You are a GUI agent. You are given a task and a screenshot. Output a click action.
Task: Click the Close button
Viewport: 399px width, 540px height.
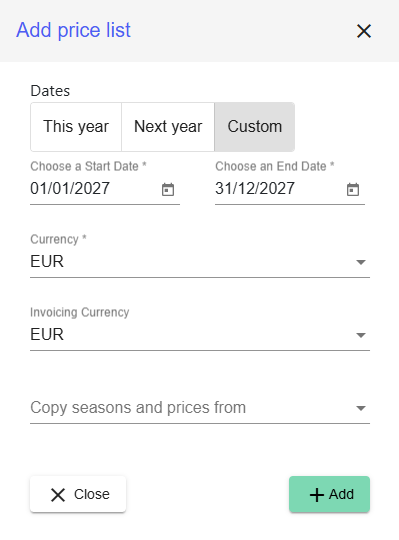(x=78, y=494)
